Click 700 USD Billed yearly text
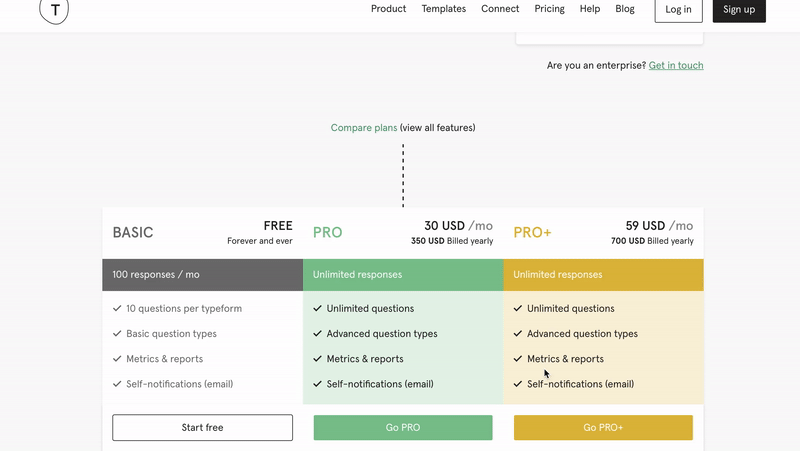 click(x=653, y=241)
